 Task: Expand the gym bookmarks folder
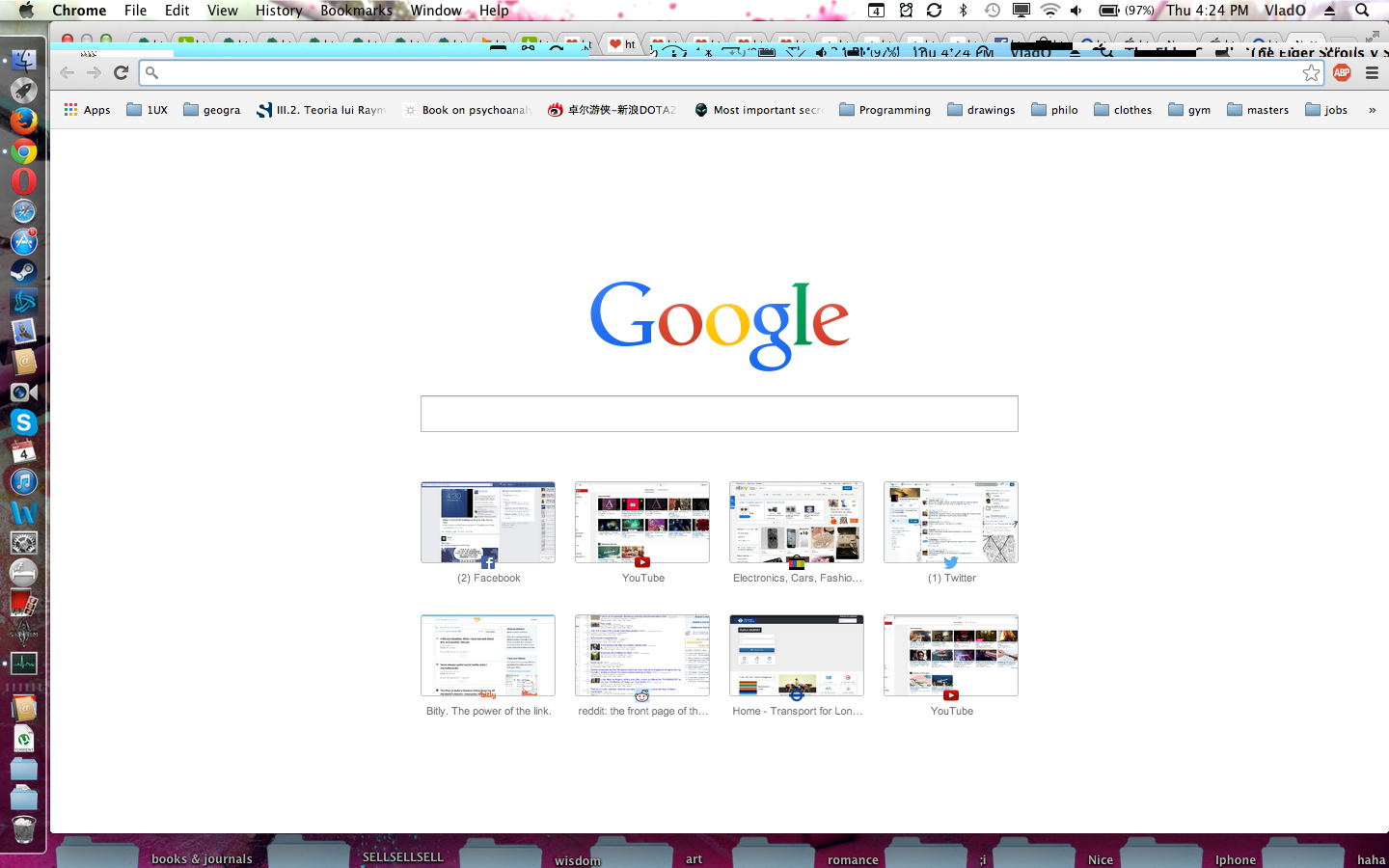click(x=1189, y=110)
